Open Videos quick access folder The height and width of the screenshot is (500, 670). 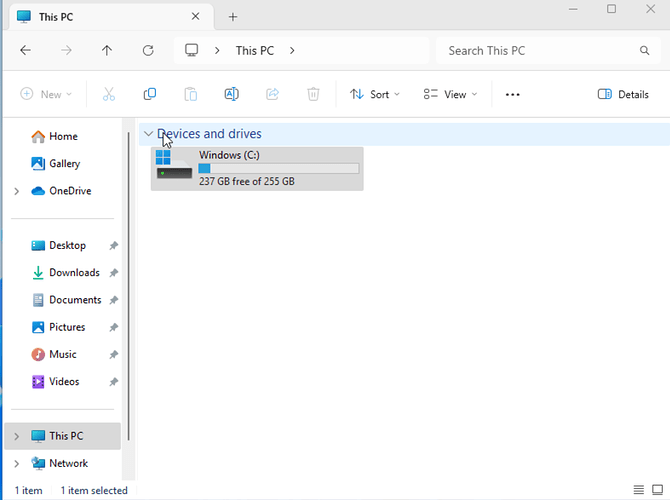pos(63,382)
